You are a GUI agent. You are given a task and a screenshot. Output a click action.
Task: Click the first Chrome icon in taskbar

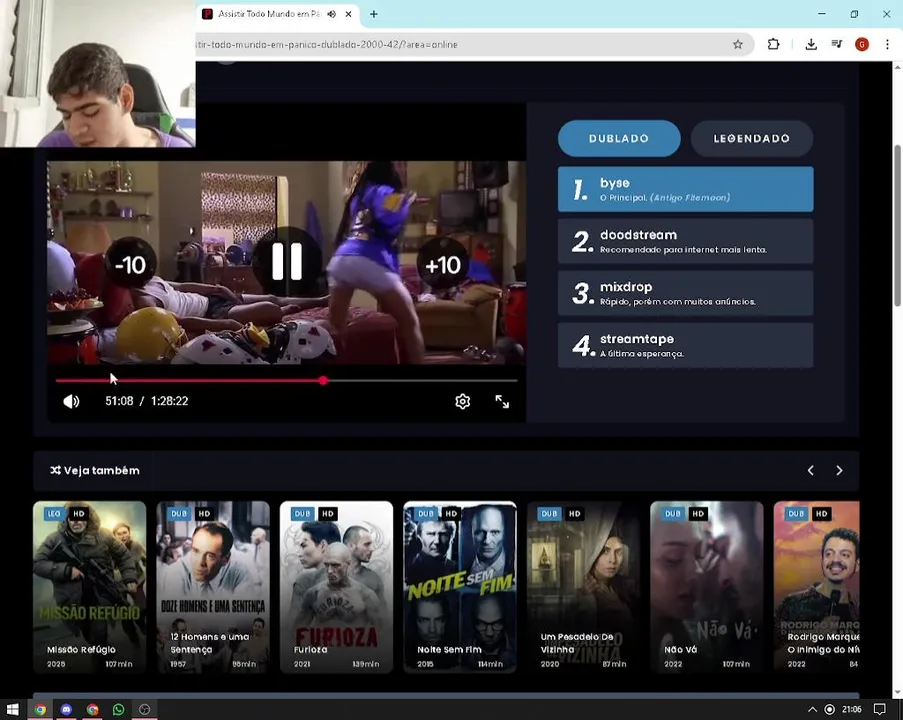(40, 709)
